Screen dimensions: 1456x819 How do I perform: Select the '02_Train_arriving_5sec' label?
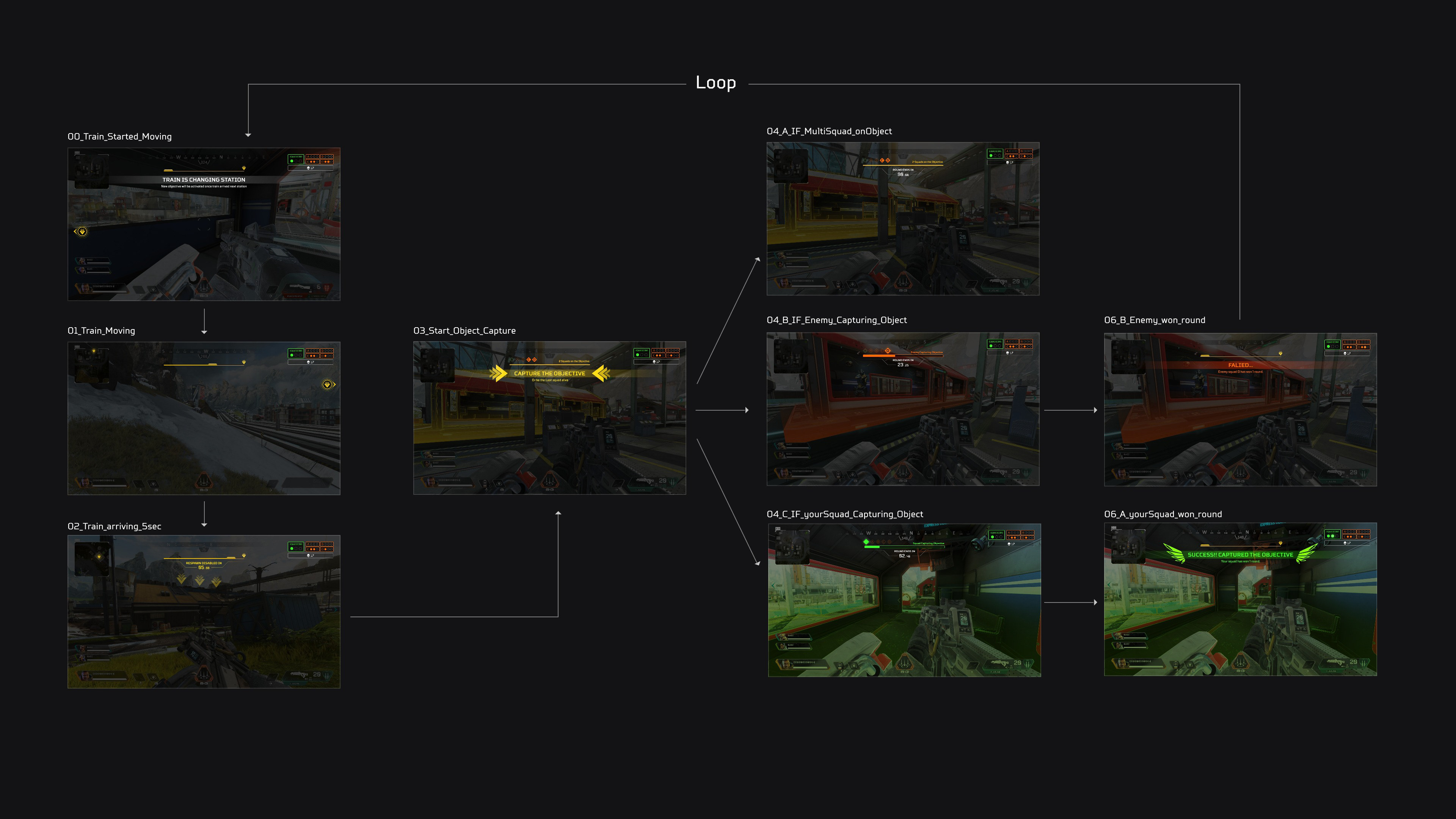pyautogui.click(x=114, y=526)
